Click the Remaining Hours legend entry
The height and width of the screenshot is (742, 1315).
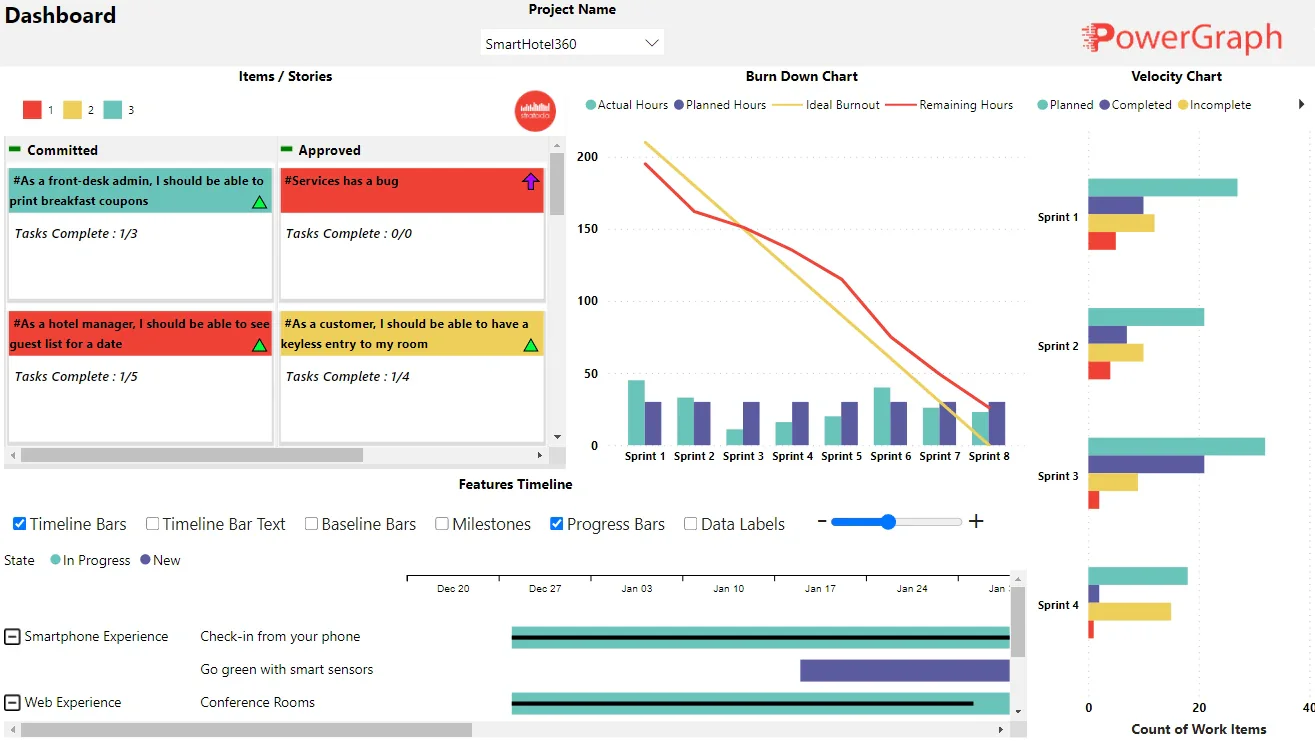pos(951,105)
